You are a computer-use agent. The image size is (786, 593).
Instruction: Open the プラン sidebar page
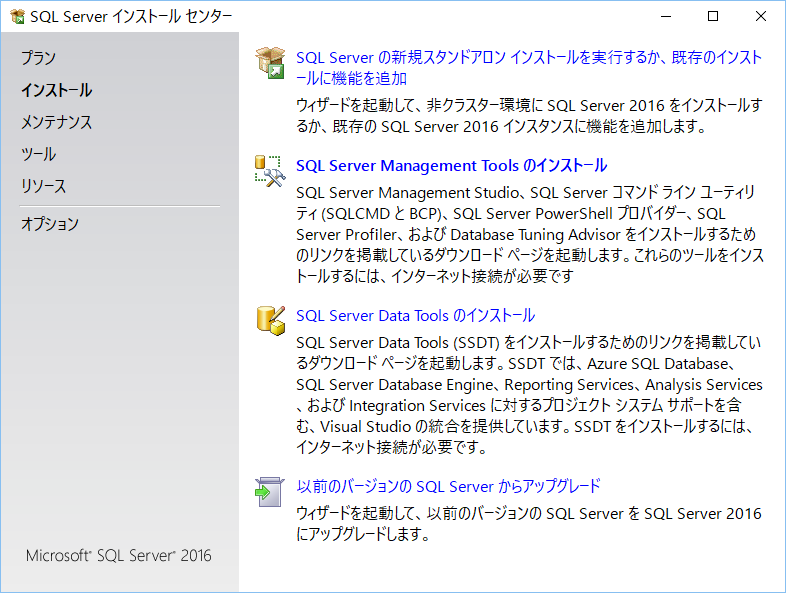pos(38,58)
